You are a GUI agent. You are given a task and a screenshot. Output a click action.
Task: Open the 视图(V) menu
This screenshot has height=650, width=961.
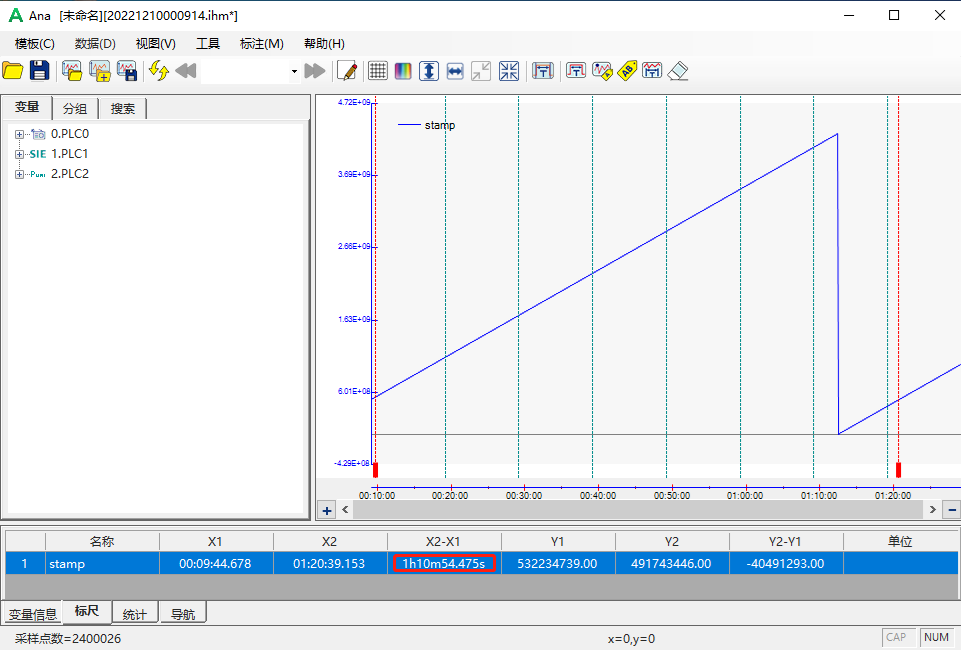(x=156, y=43)
